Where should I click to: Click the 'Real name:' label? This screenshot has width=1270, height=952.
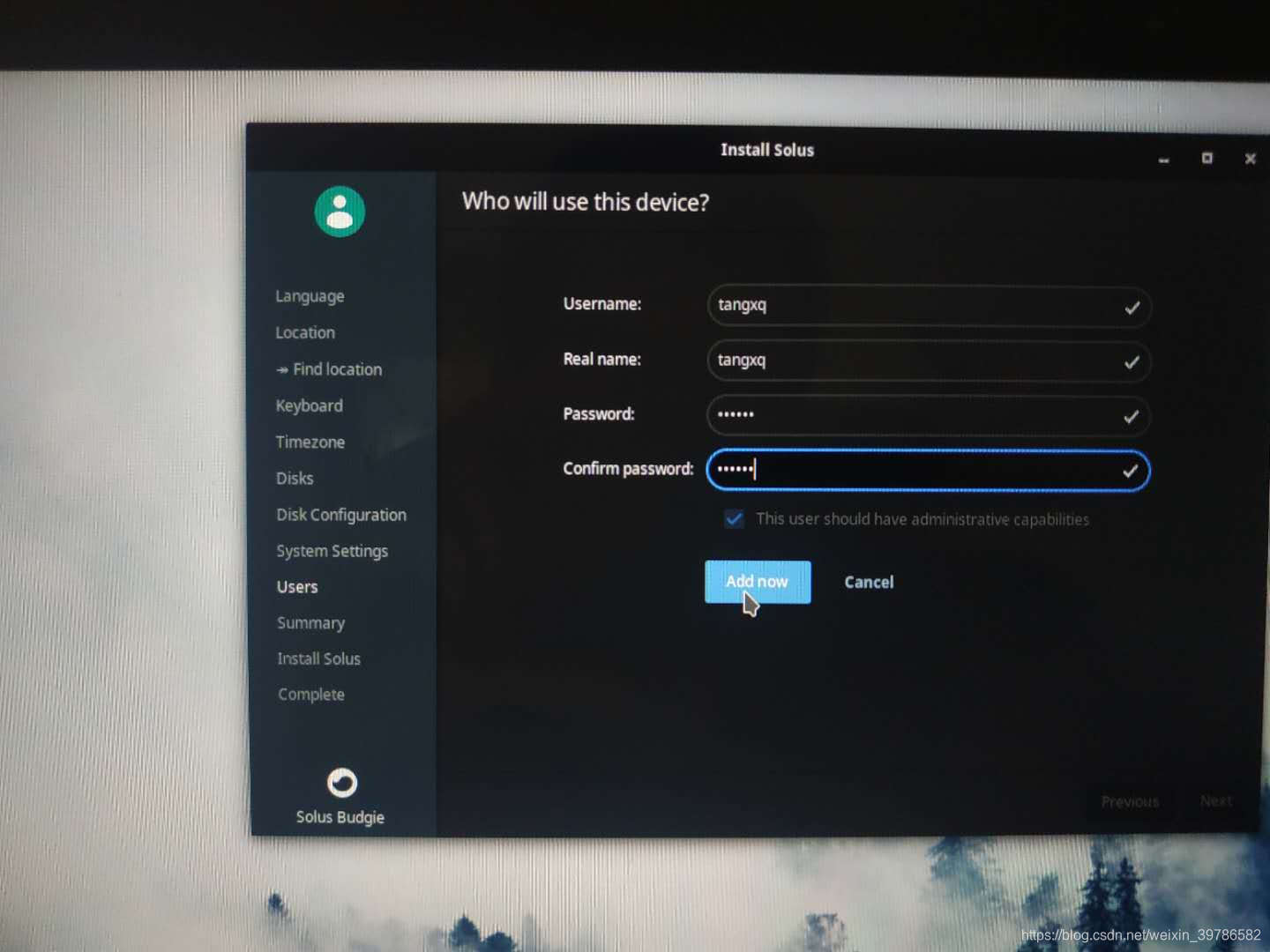point(602,360)
